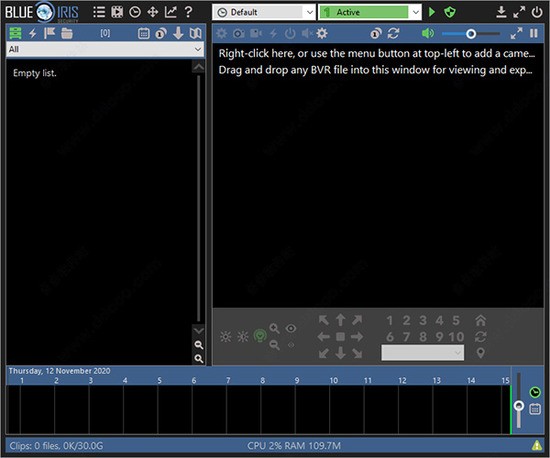Open the clips folder icon
The image size is (550, 458).
[67, 34]
